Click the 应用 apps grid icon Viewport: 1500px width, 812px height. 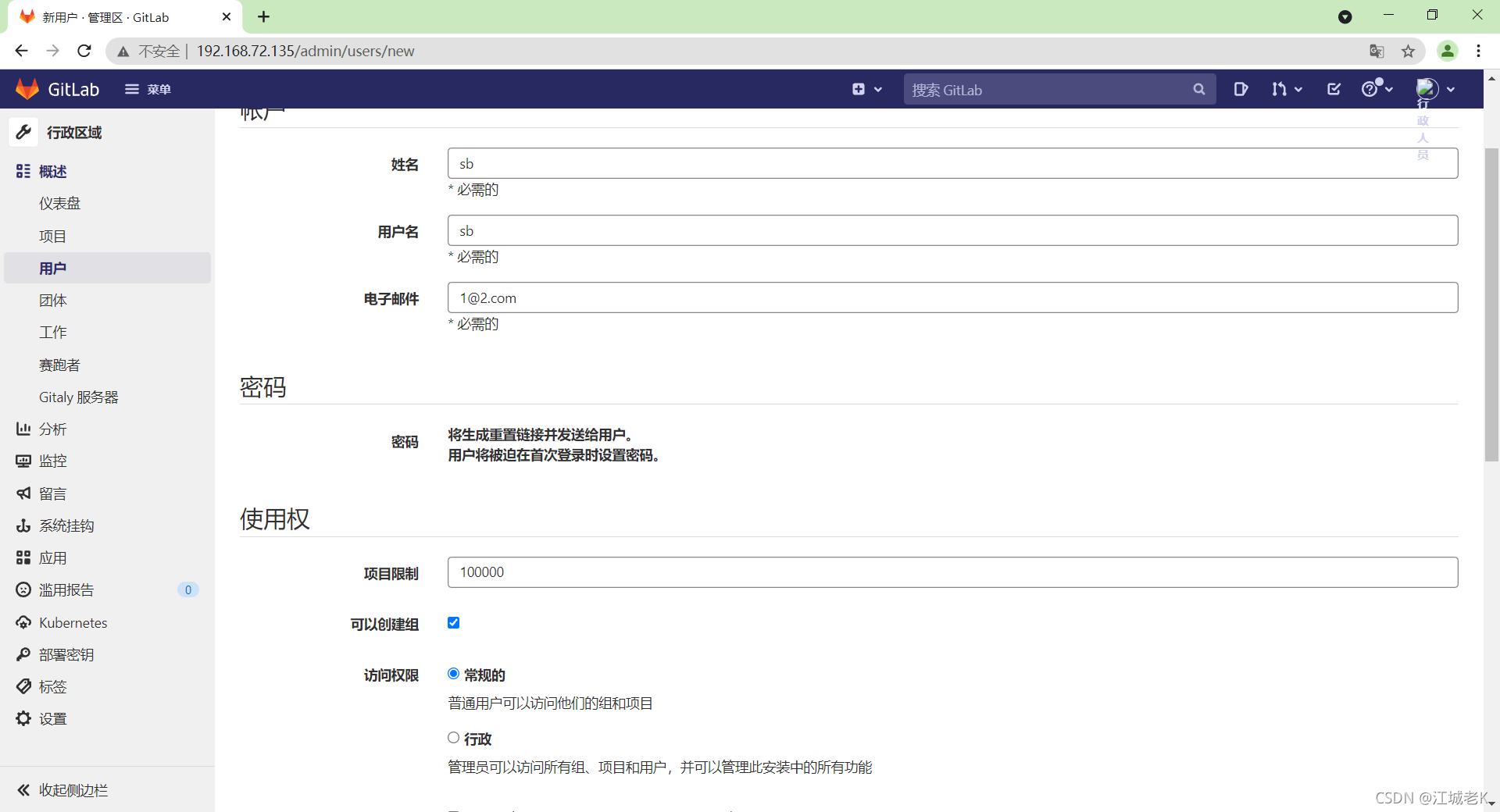(23, 557)
